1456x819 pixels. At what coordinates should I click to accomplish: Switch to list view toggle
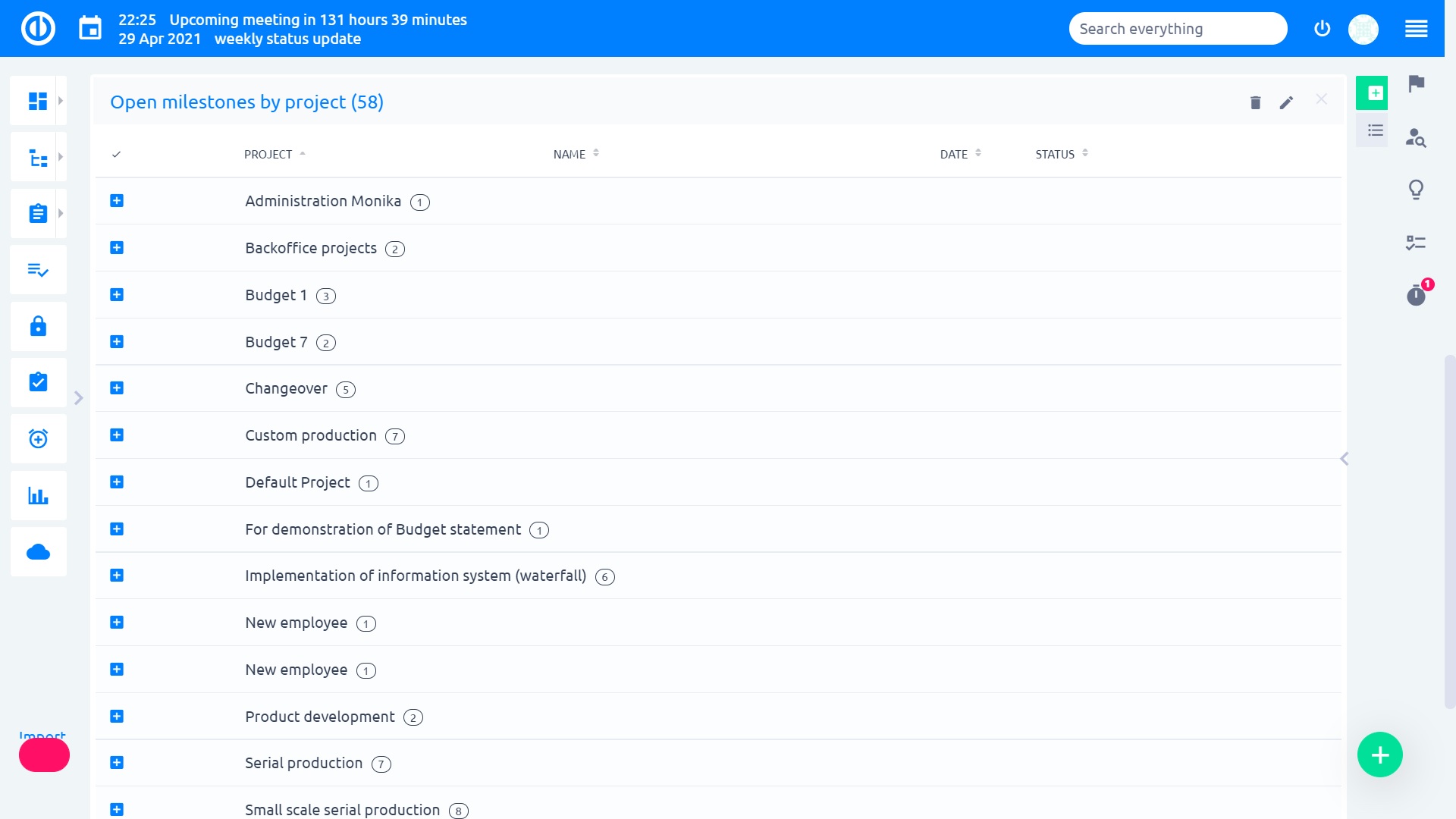click(x=1375, y=131)
